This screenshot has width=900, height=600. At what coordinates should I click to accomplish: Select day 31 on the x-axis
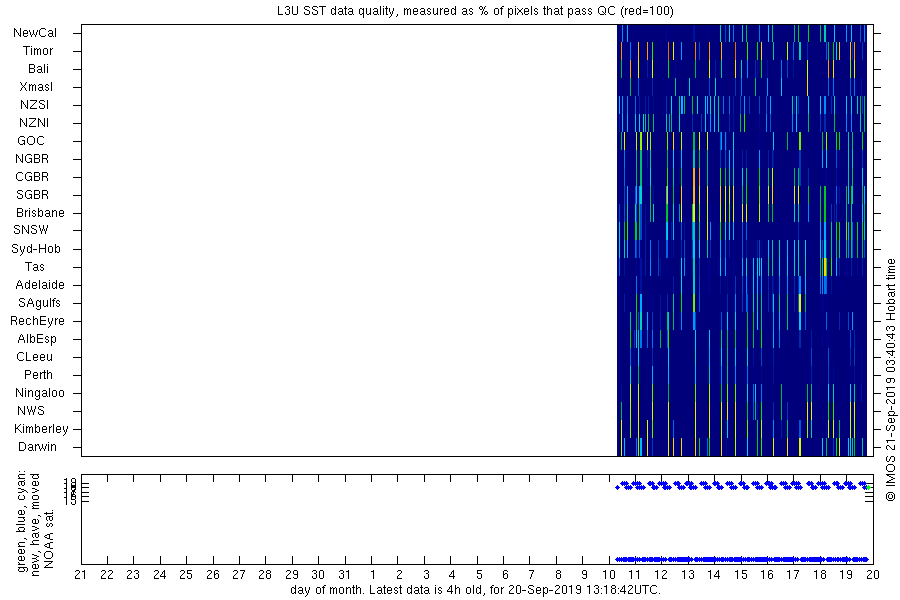coord(345,575)
